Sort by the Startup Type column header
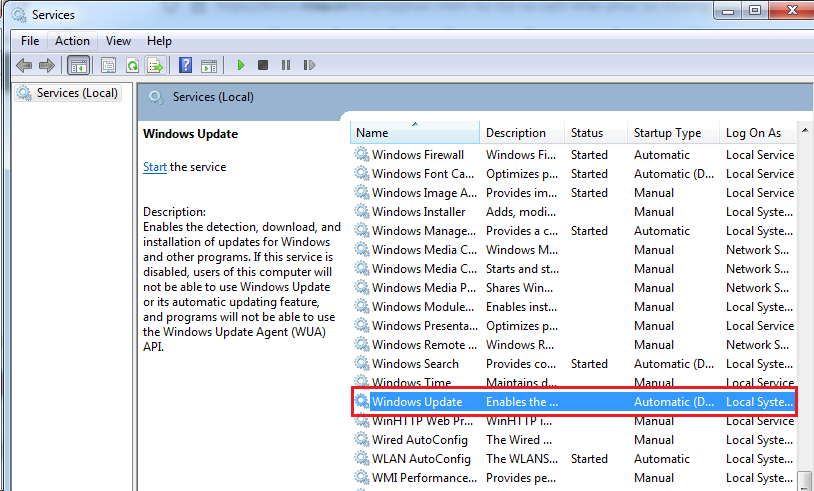The image size is (814, 491). coord(673,133)
